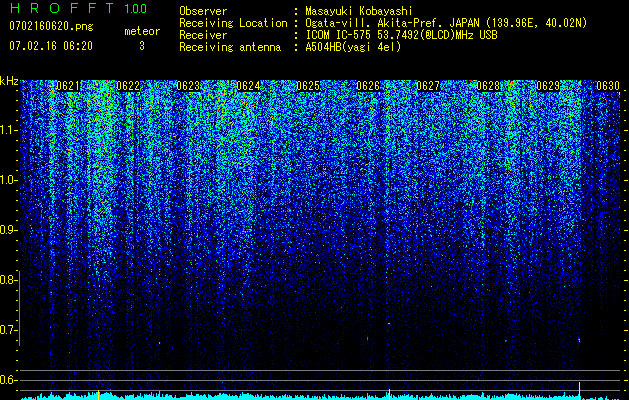Click the 0628 time marker
629x400 pixels.
coord(488,86)
